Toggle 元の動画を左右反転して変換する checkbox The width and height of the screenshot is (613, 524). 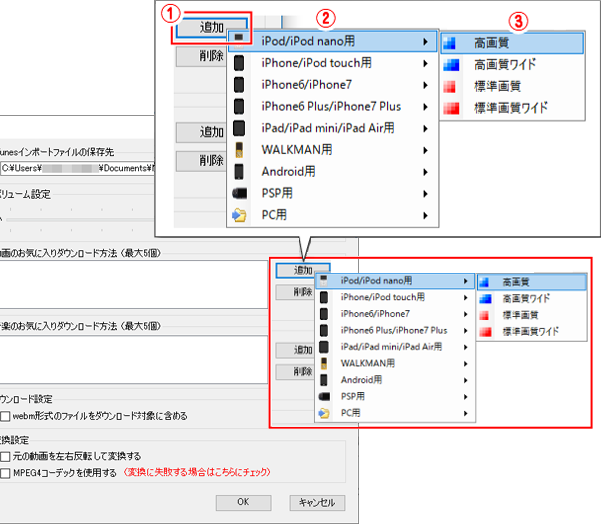[6, 456]
